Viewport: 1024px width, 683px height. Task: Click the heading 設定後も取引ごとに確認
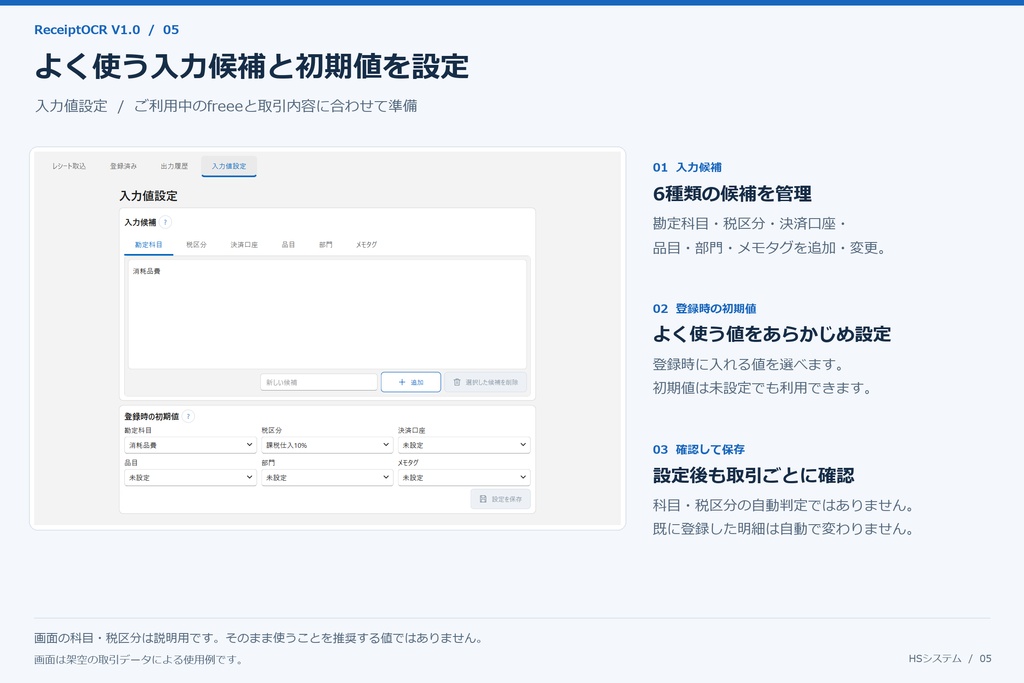[754, 475]
